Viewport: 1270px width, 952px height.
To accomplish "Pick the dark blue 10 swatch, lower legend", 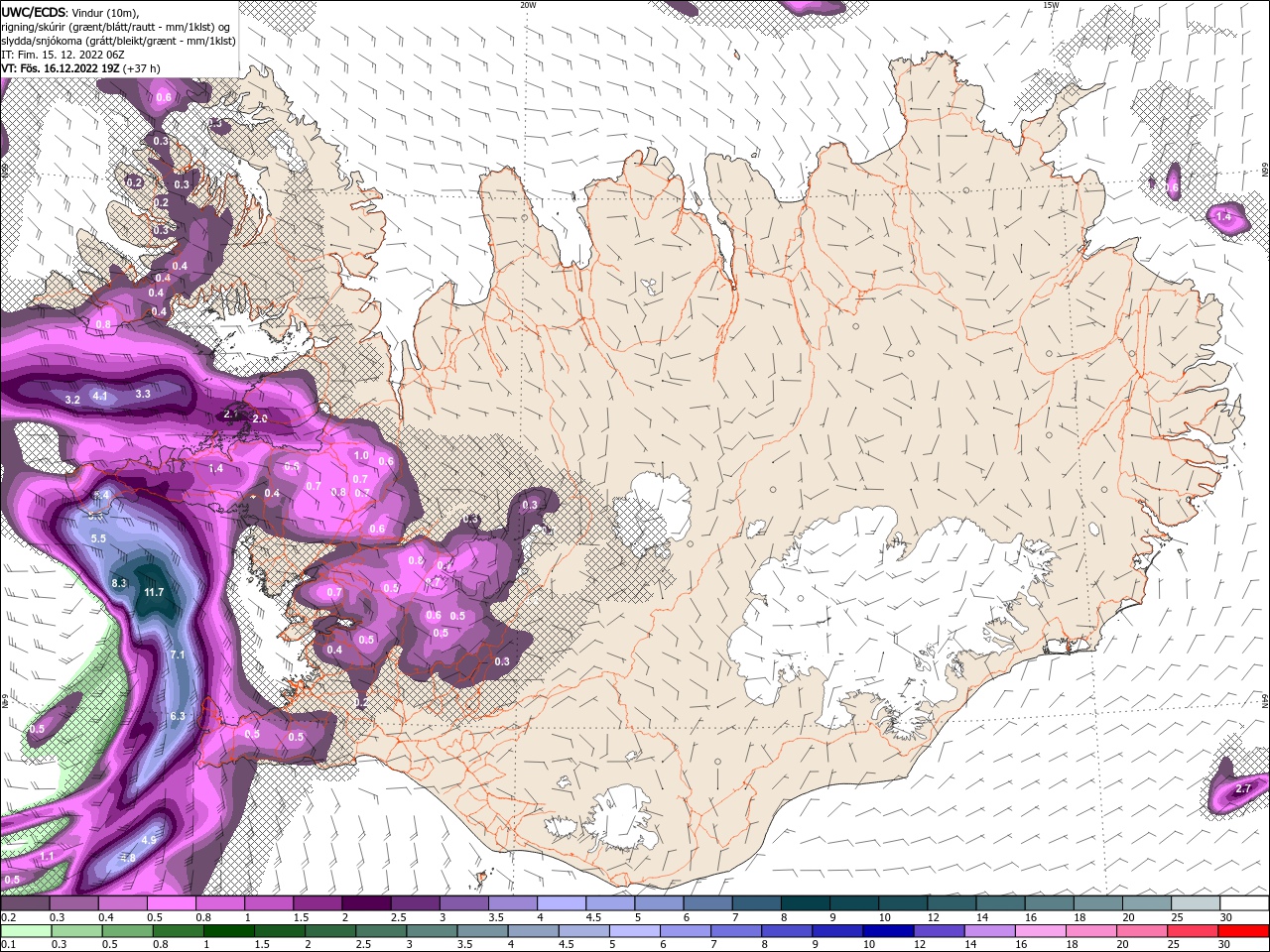I will click(x=887, y=931).
